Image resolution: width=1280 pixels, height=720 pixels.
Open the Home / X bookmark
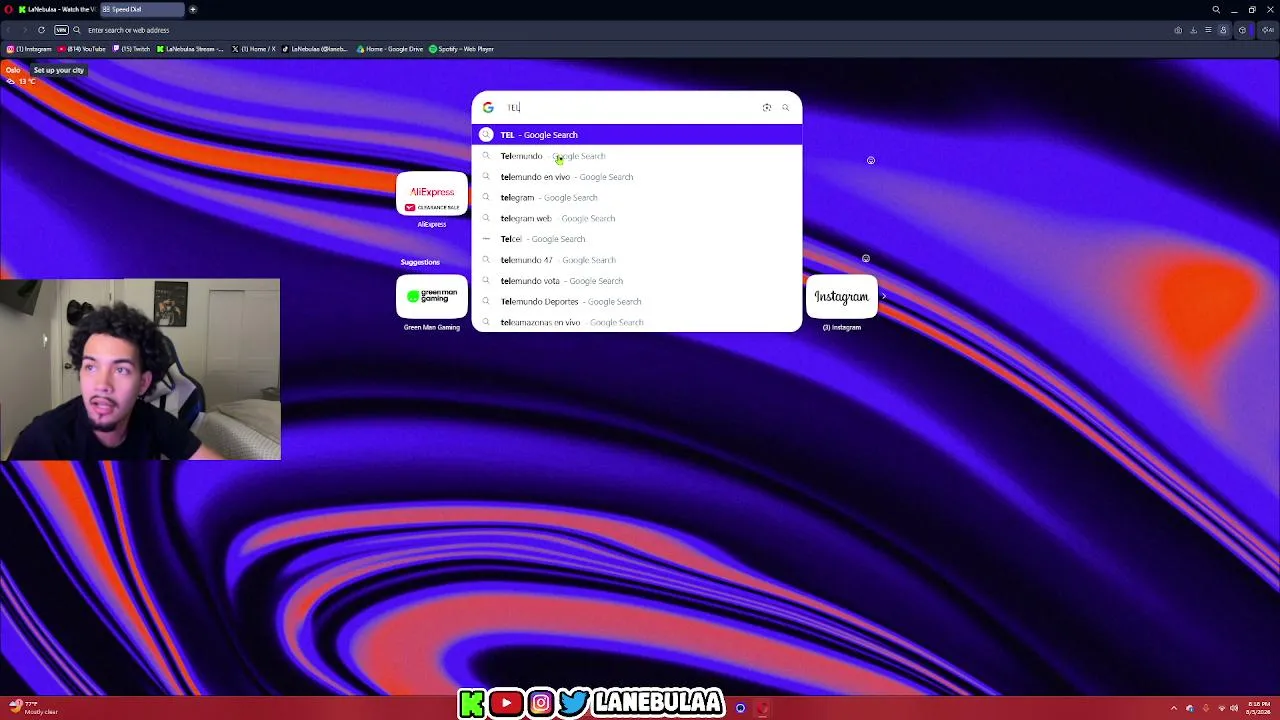pyautogui.click(x=254, y=49)
